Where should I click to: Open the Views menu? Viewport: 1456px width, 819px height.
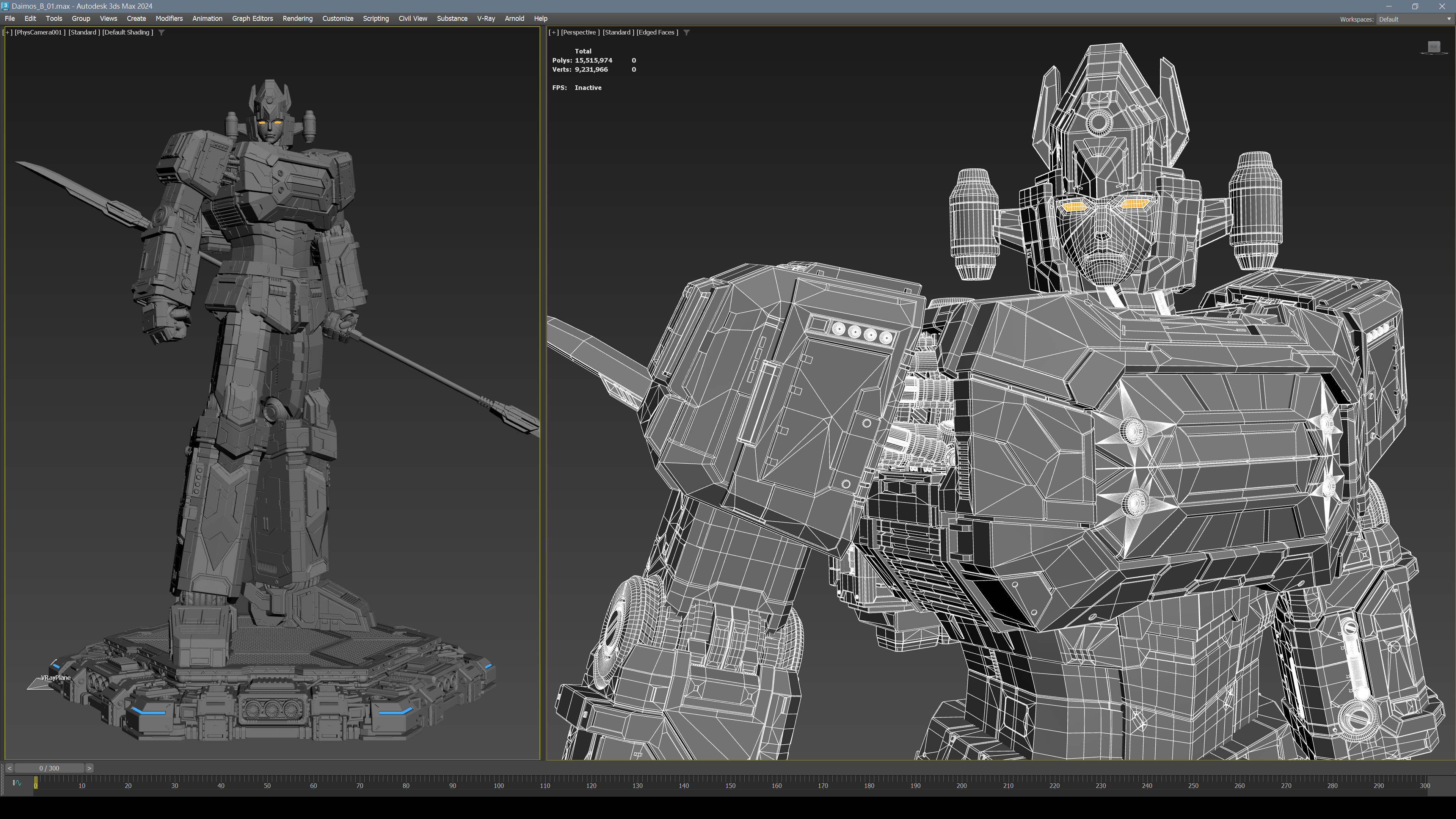(108, 19)
